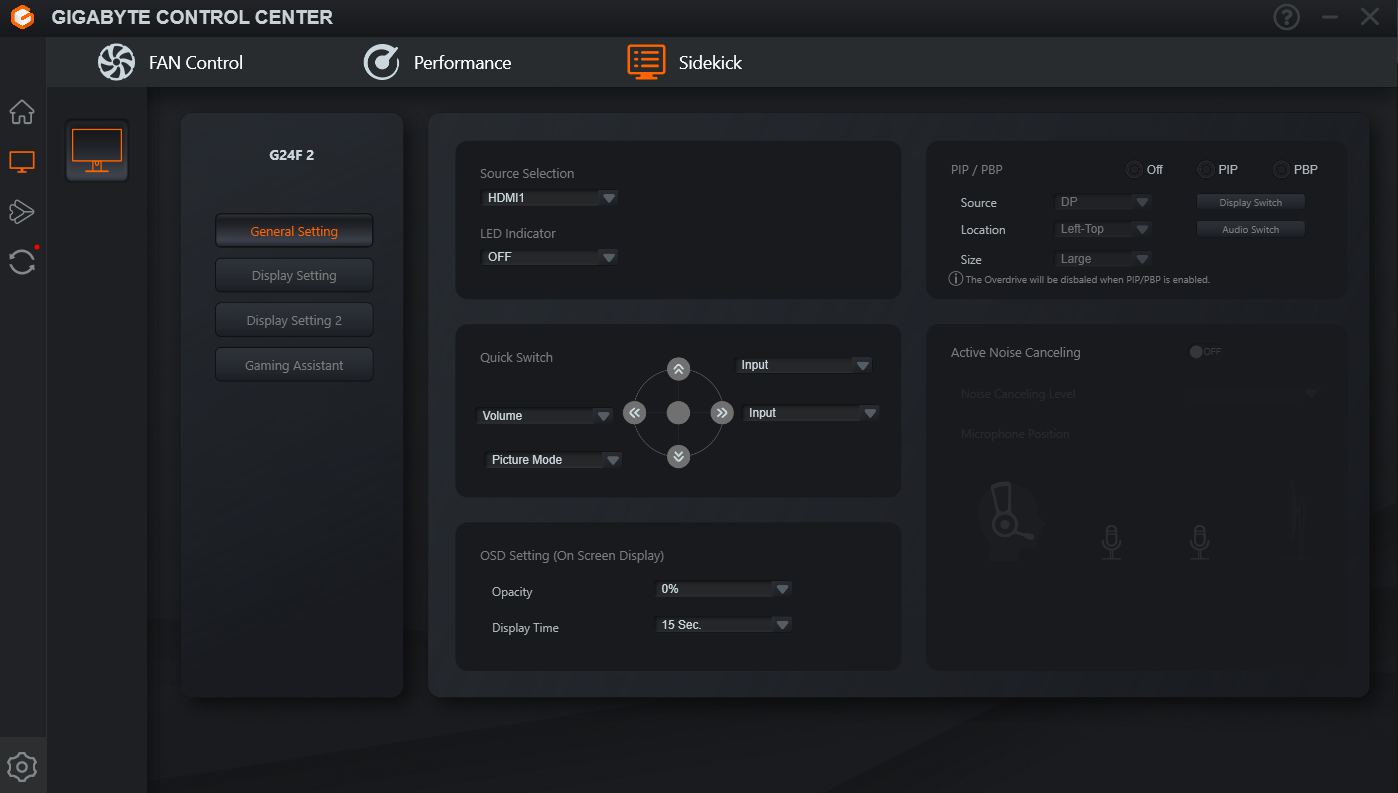Click the LED Indicator label

518,233
